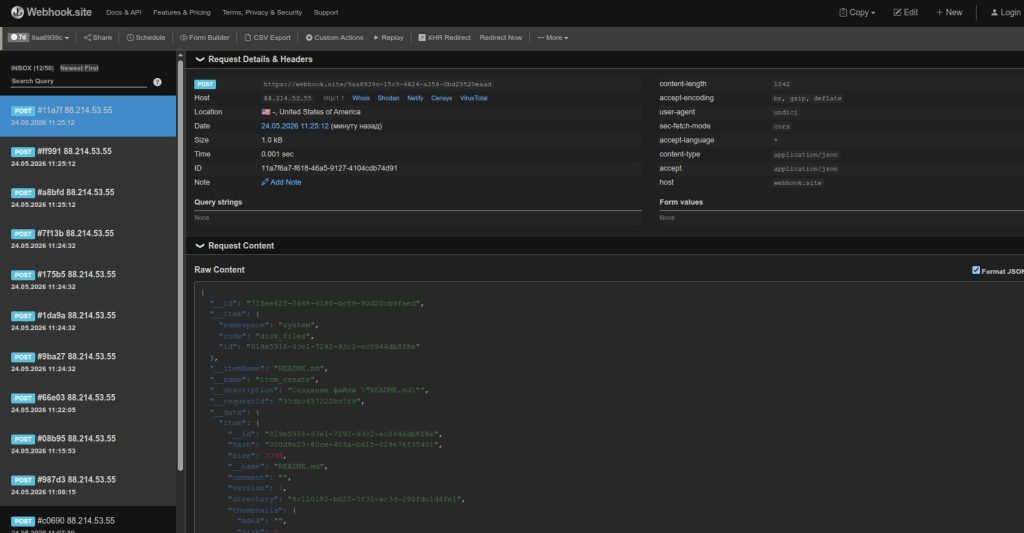The image size is (1024, 533).
Task: Click the request URL text
Action: pos(377,84)
